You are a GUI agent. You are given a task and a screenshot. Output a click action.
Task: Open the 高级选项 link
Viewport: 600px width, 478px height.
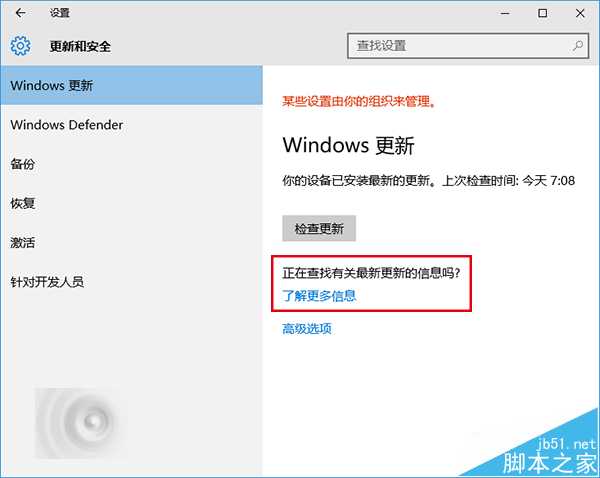coord(307,329)
